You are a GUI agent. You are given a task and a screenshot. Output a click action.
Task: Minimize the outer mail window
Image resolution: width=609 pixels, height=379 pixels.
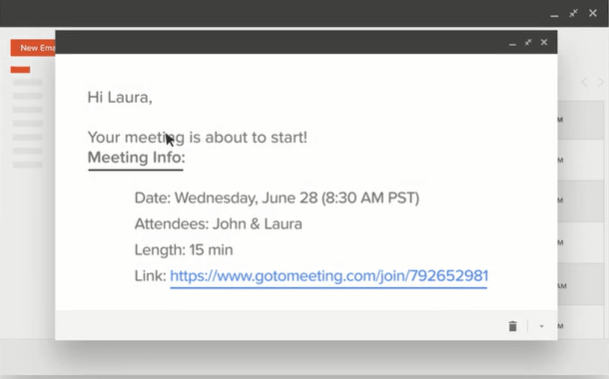(554, 15)
